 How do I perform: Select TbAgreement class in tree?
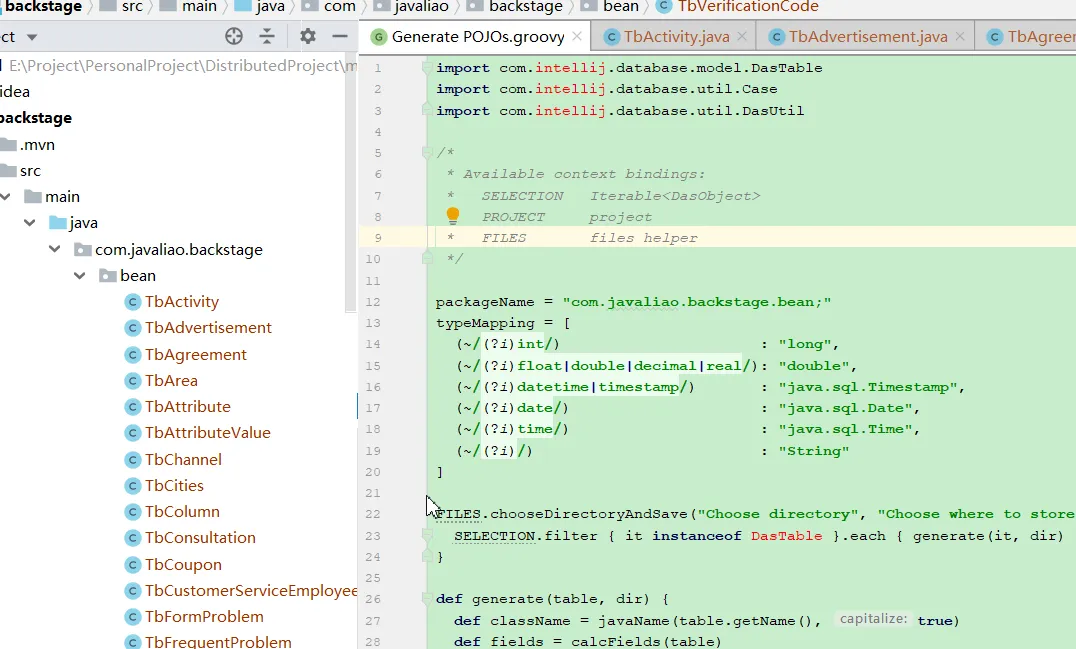(196, 355)
